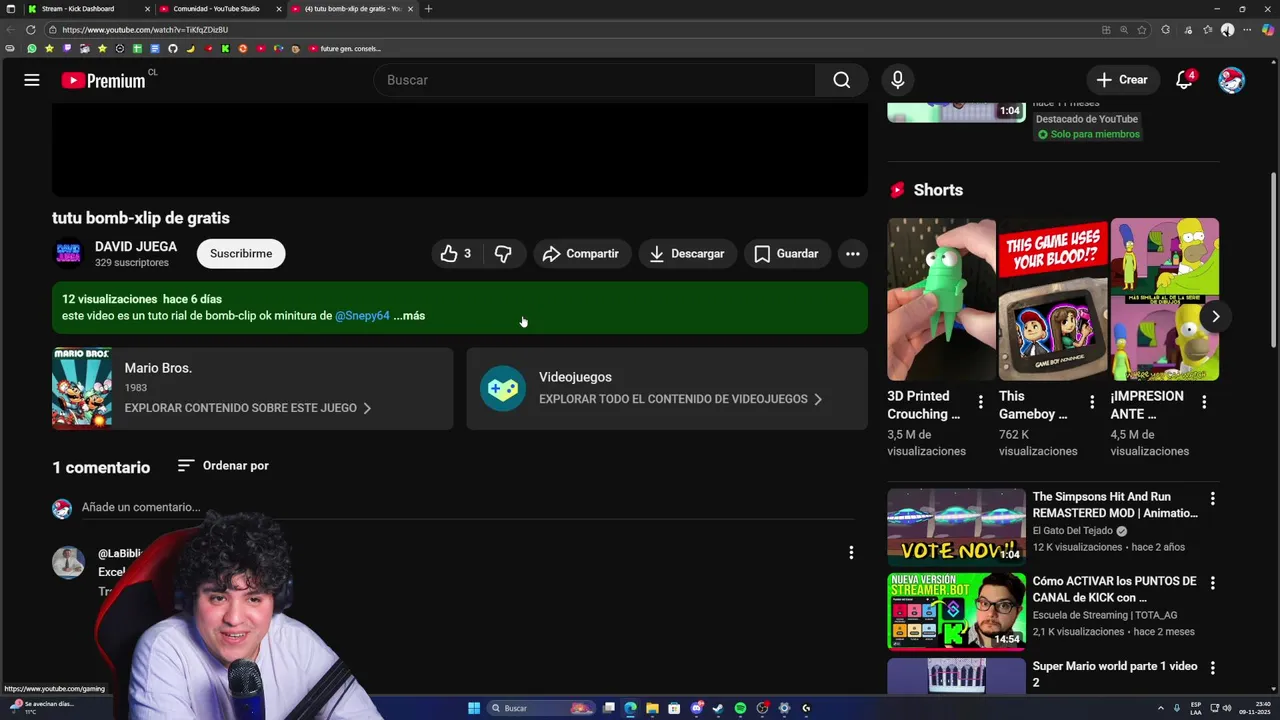Expand Videojuegos content chevron
1280x720 pixels.
(818, 399)
